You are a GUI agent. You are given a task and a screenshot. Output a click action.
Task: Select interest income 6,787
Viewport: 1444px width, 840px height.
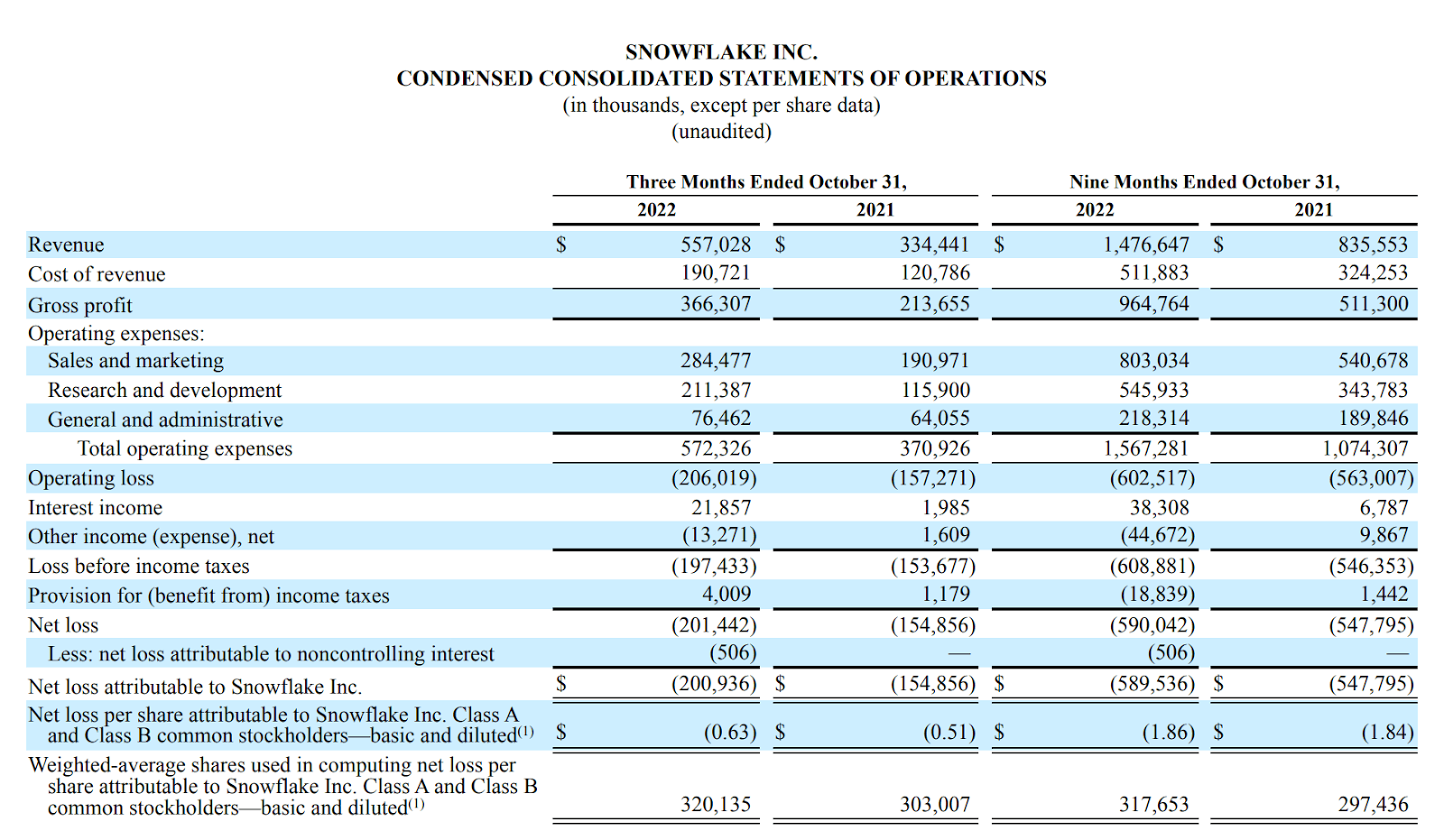pos(1384,508)
